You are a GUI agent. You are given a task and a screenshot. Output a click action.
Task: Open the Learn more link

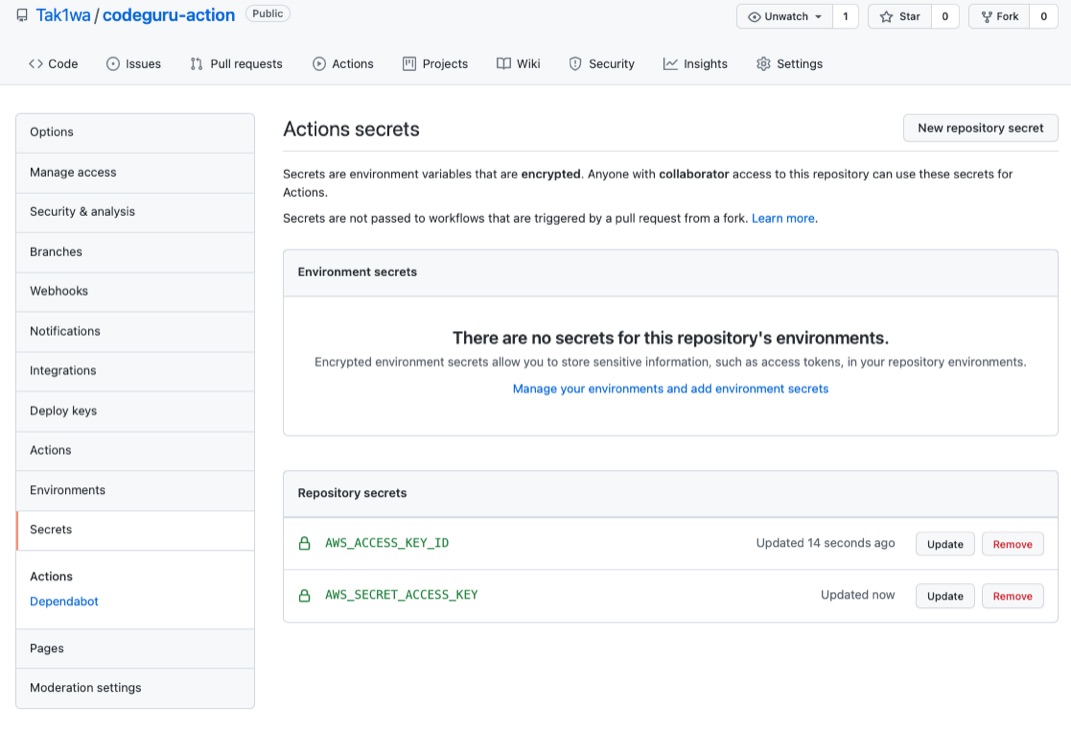[783, 217]
